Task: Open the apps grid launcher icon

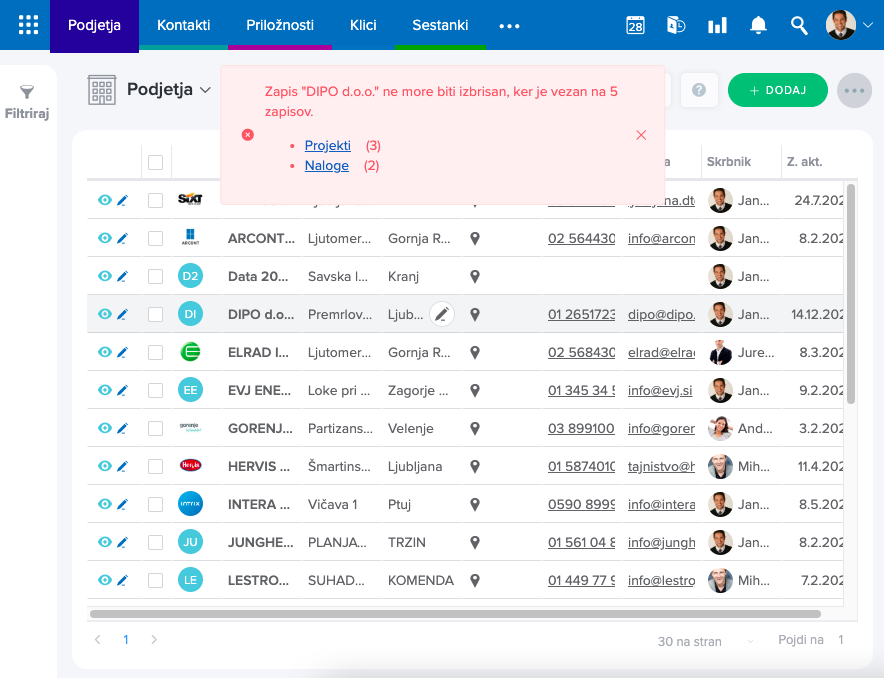Action: click(x=29, y=25)
